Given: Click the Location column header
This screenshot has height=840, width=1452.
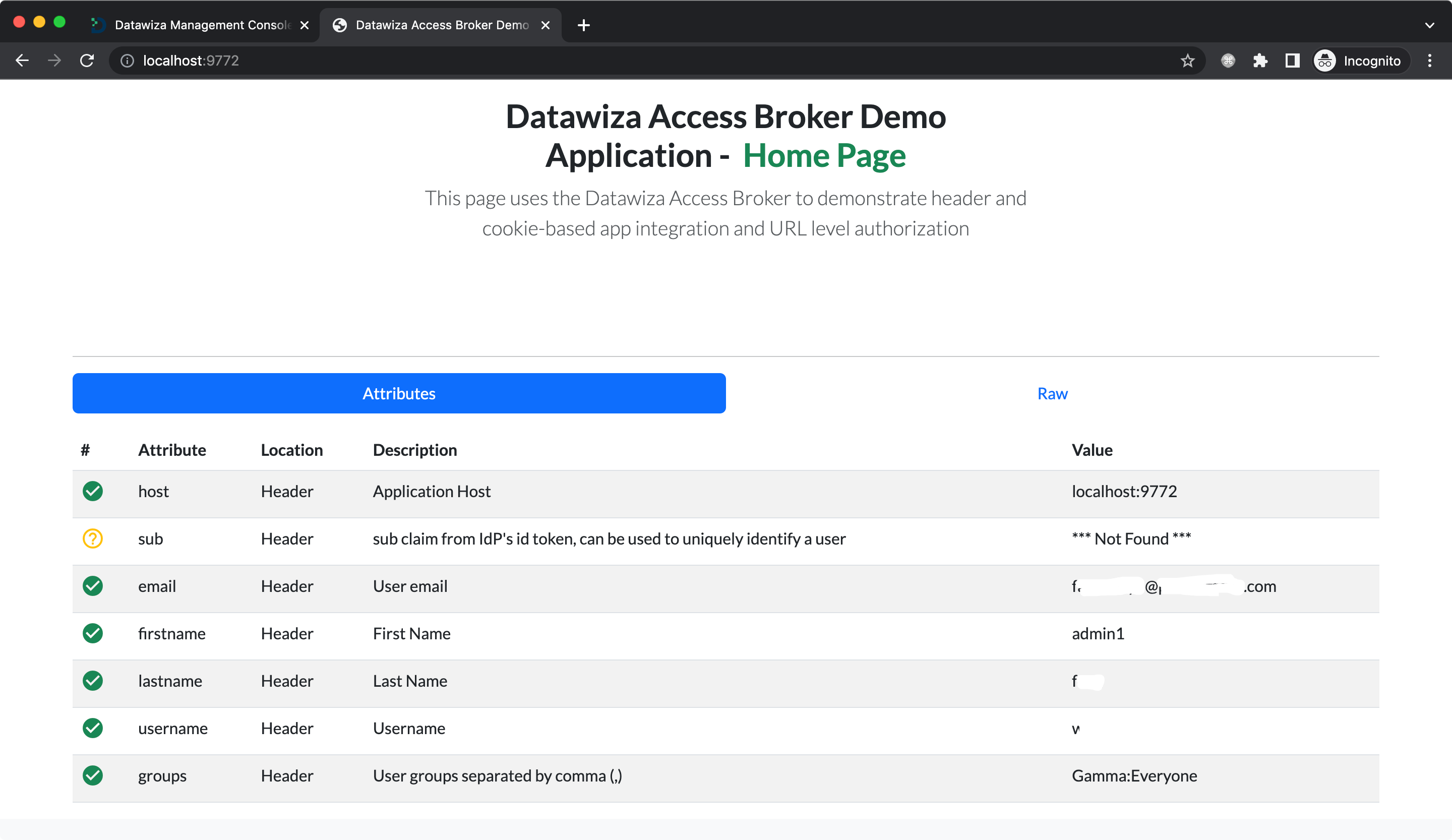Looking at the screenshot, I should (291, 450).
